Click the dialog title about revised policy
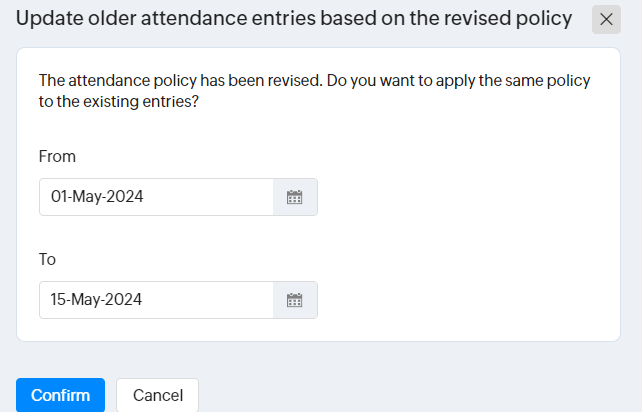Image resolution: width=642 pixels, height=412 pixels. (x=294, y=19)
